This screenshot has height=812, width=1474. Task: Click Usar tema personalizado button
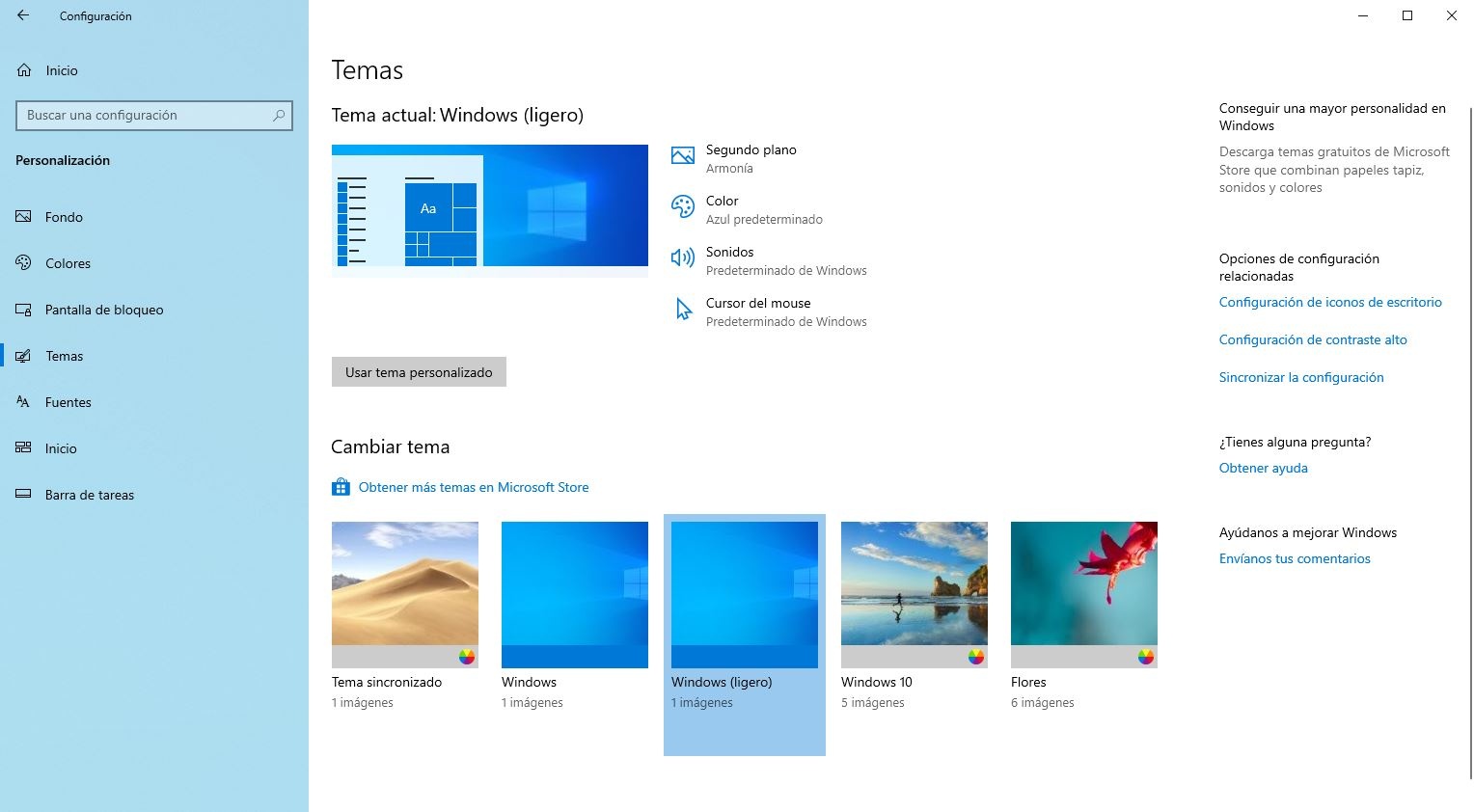(419, 372)
